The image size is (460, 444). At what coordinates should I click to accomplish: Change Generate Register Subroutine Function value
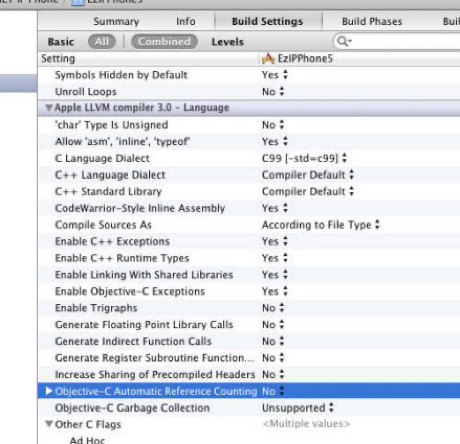pyautogui.click(x=273, y=358)
